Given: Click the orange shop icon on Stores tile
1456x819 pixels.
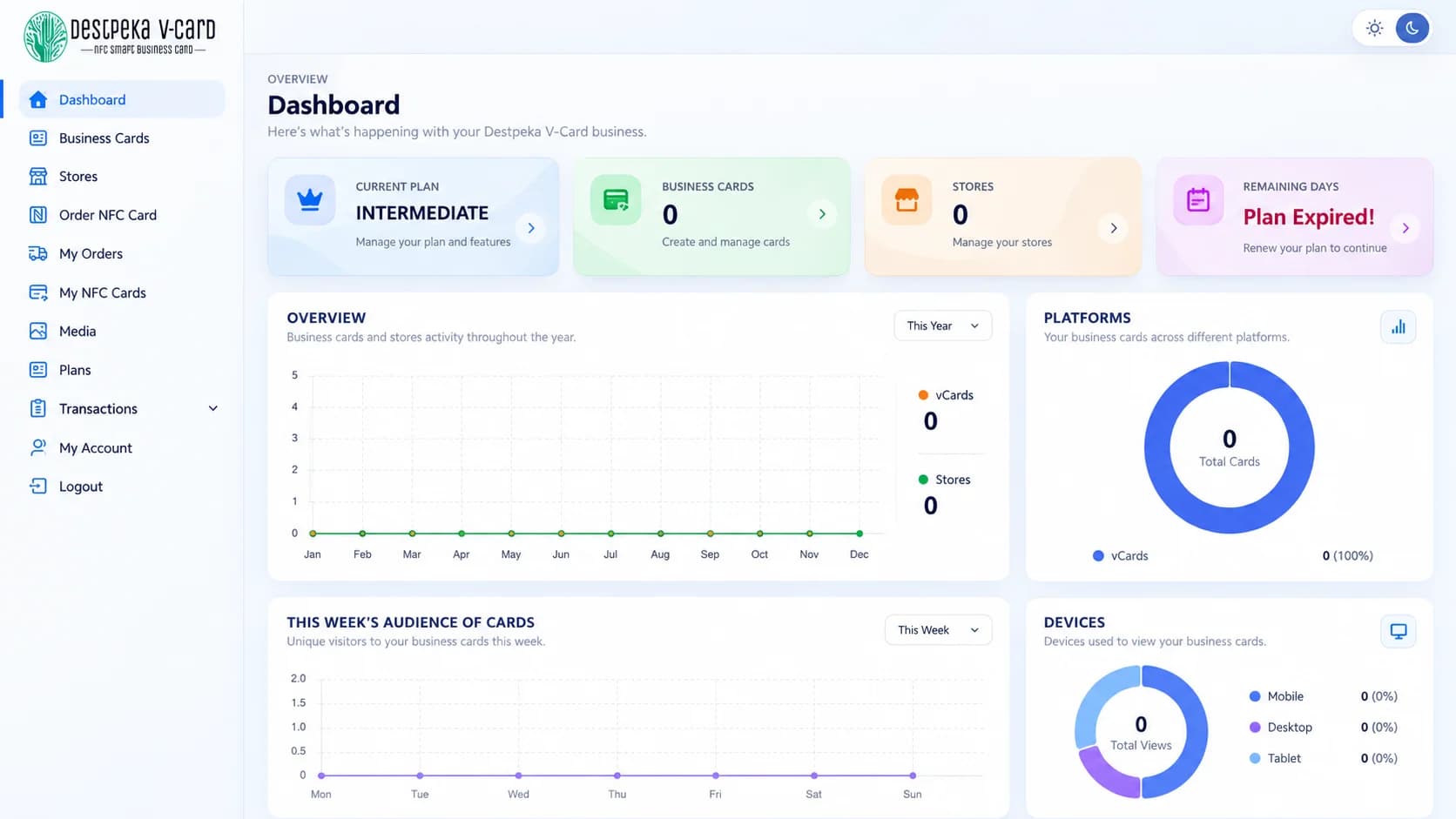Looking at the screenshot, I should point(907,200).
